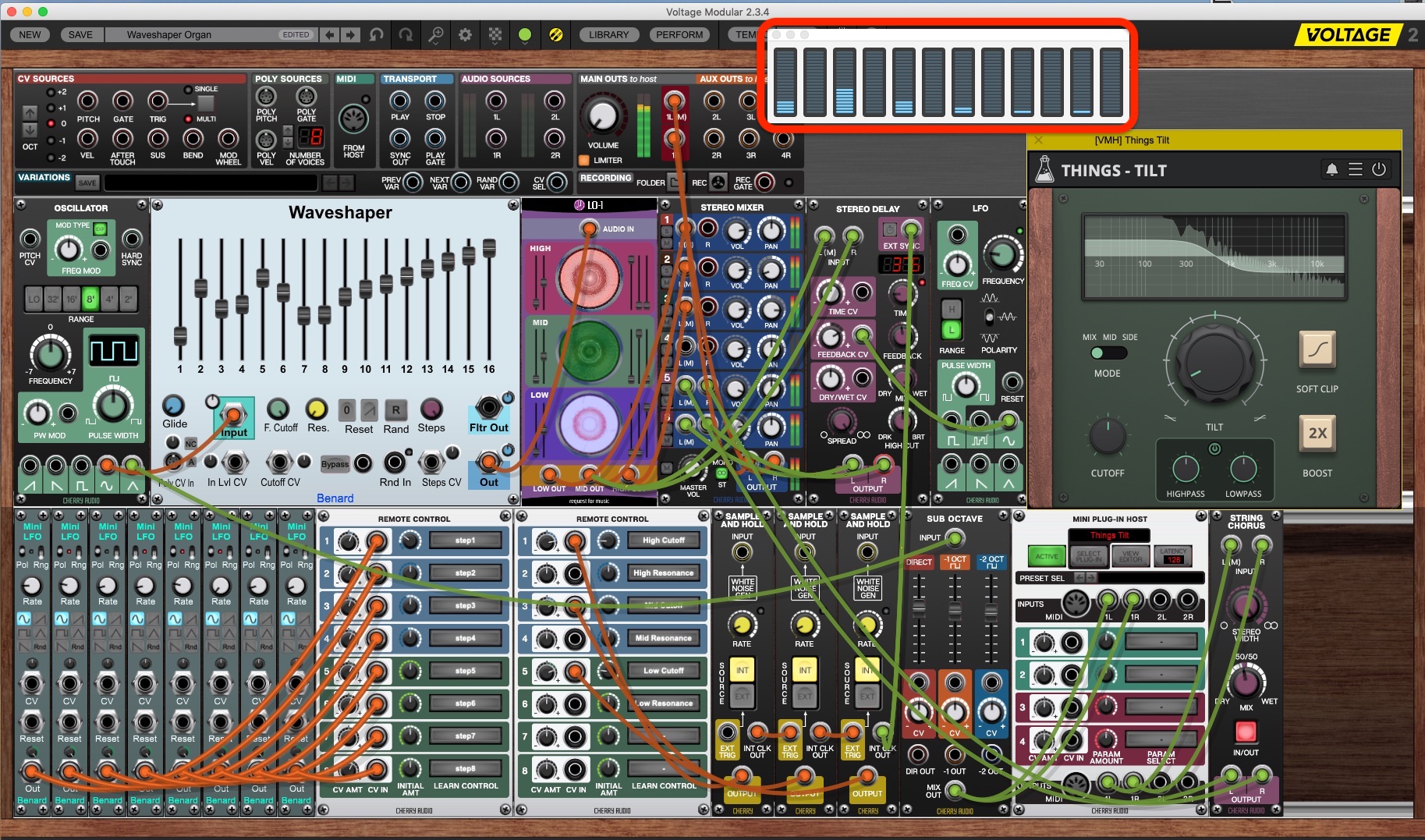Toggle the main outs LIMITER
This screenshot has height=840, width=1425.
click(x=583, y=161)
